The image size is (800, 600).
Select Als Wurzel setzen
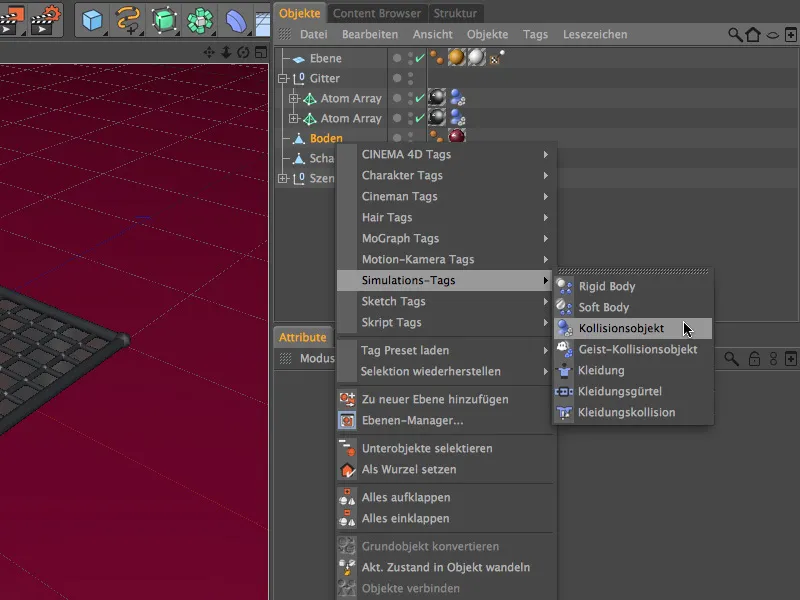coord(446,469)
